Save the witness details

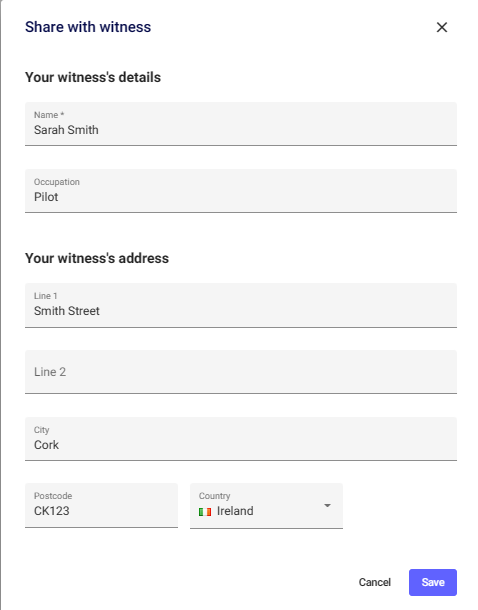433,582
